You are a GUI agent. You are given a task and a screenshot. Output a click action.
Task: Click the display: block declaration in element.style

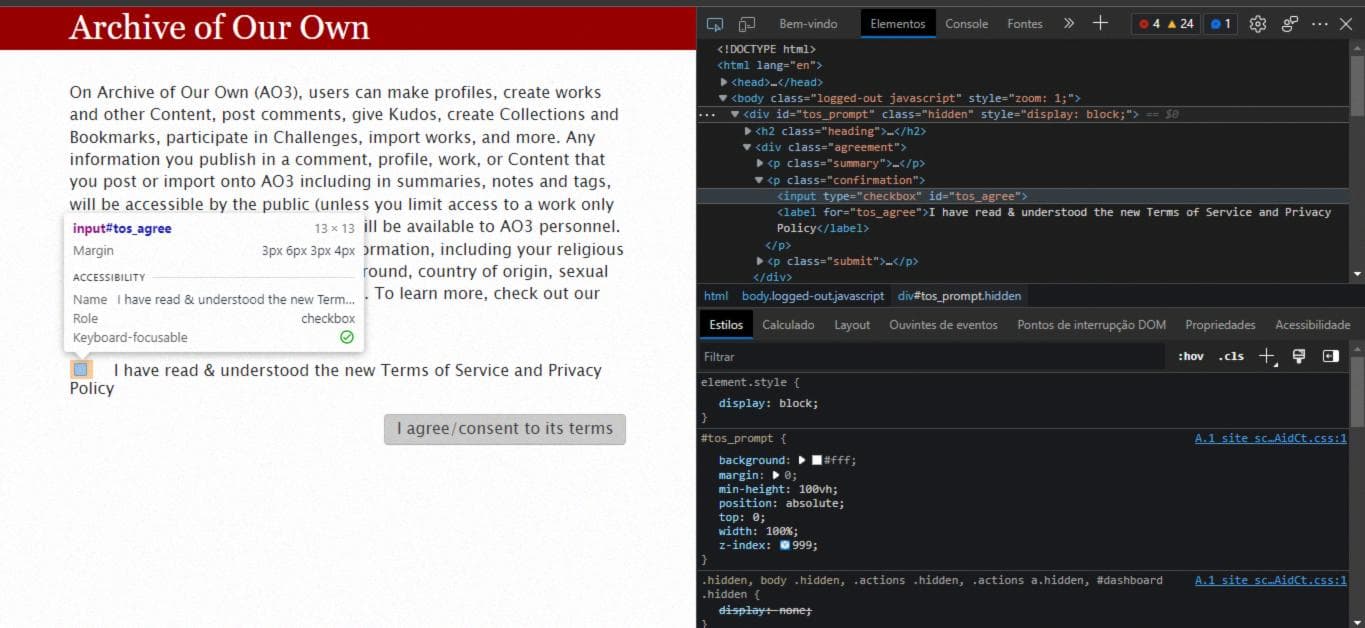pyautogui.click(x=768, y=403)
